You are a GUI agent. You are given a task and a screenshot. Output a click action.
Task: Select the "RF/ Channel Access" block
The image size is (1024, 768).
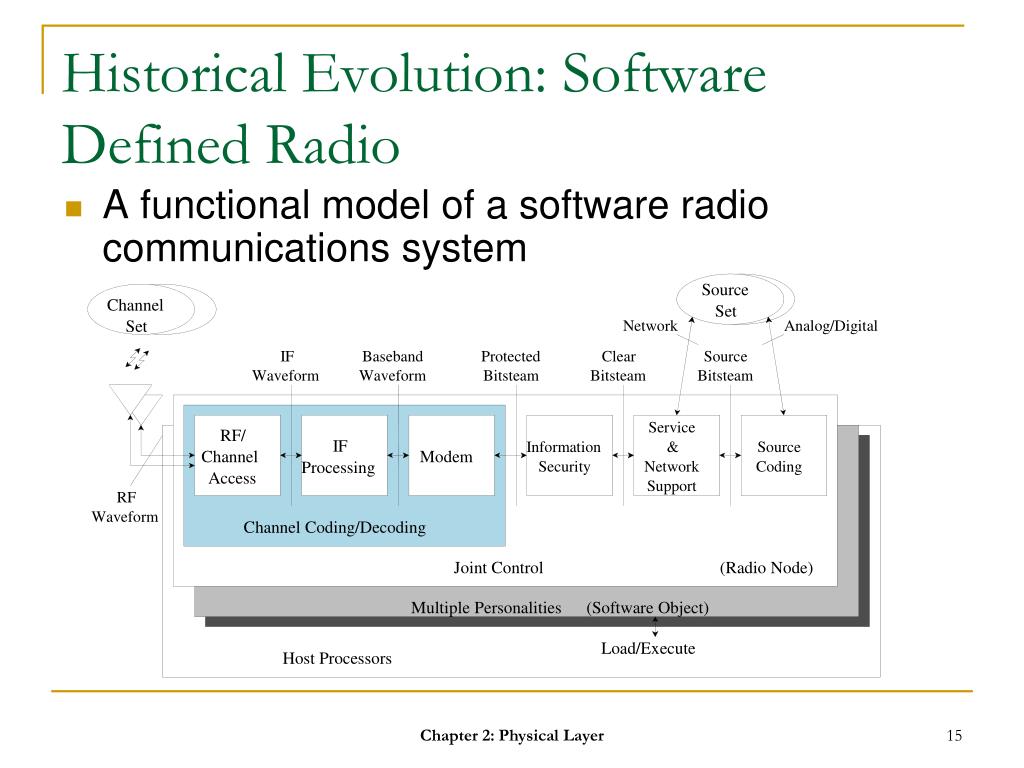(x=238, y=455)
